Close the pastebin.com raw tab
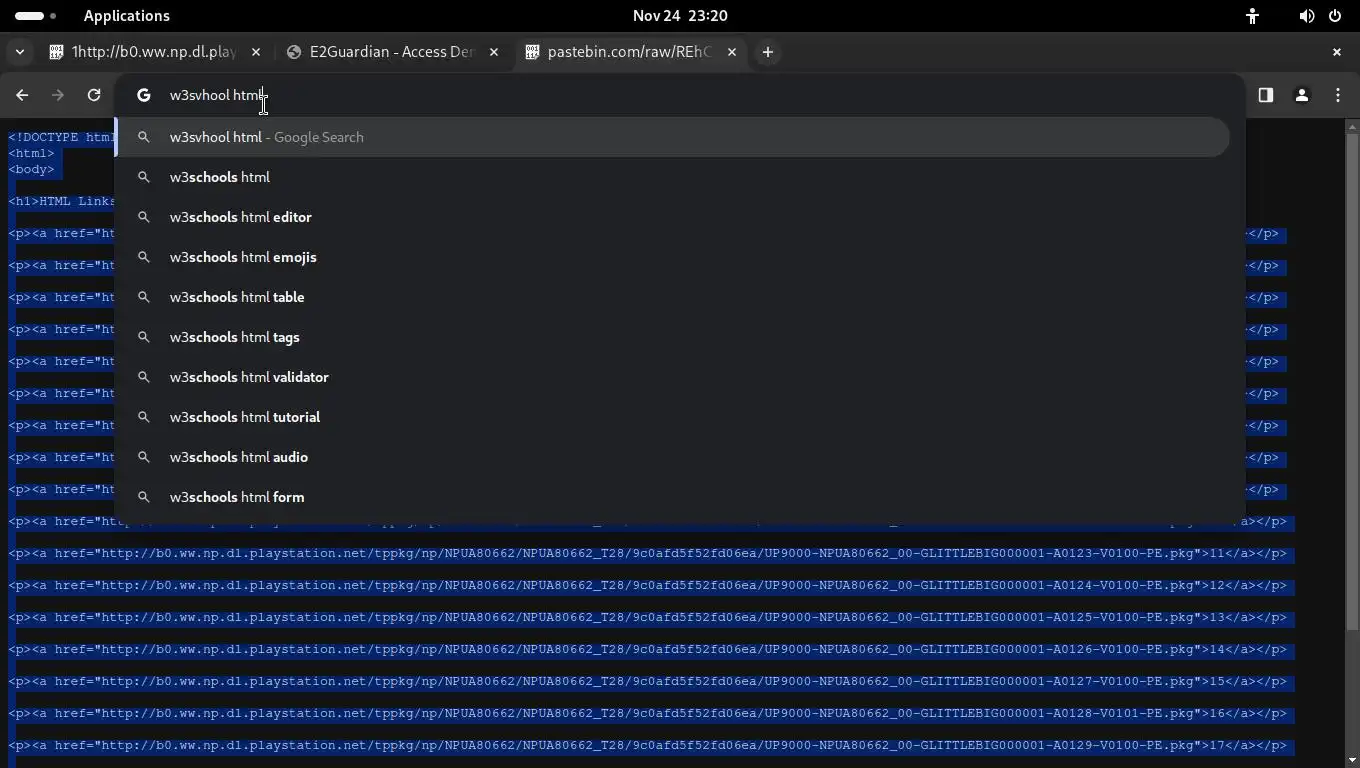Viewport: 1360px width, 768px height. tap(732, 52)
